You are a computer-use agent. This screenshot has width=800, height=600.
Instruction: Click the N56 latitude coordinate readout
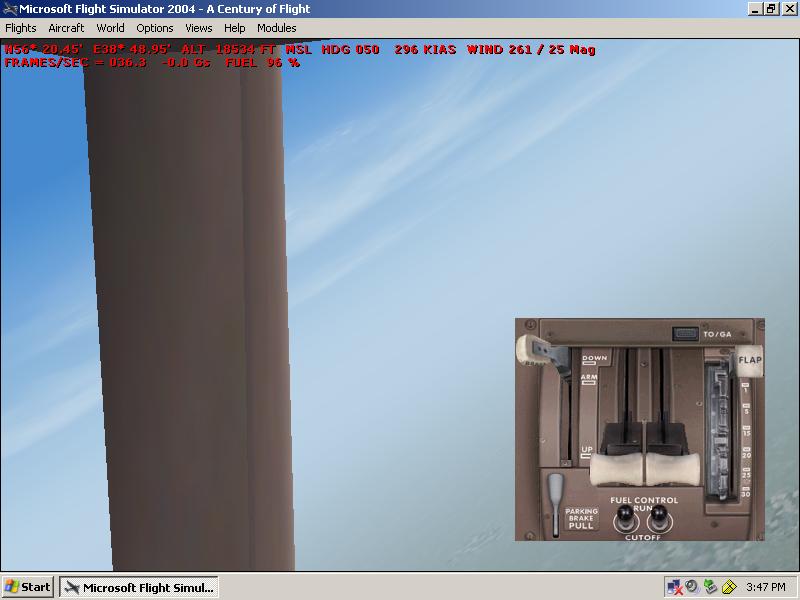click(x=43, y=49)
